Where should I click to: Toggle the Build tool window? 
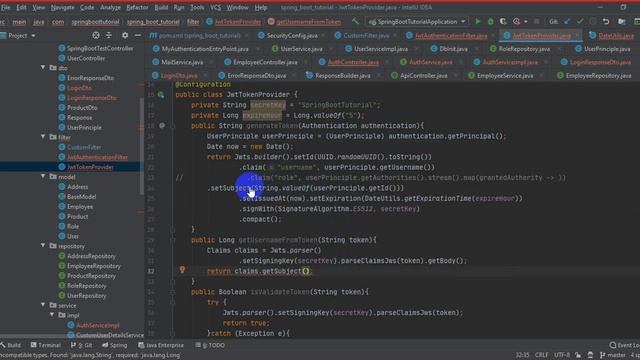(11, 345)
